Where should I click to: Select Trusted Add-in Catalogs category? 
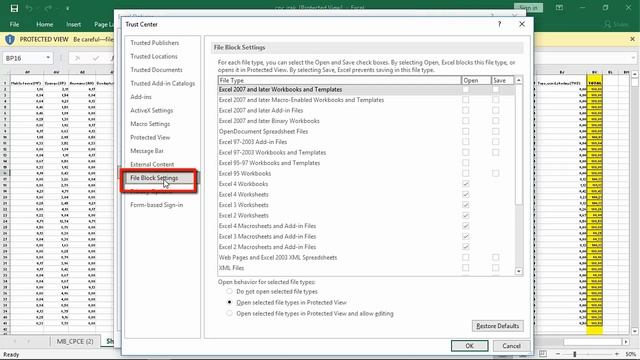(162, 83)
